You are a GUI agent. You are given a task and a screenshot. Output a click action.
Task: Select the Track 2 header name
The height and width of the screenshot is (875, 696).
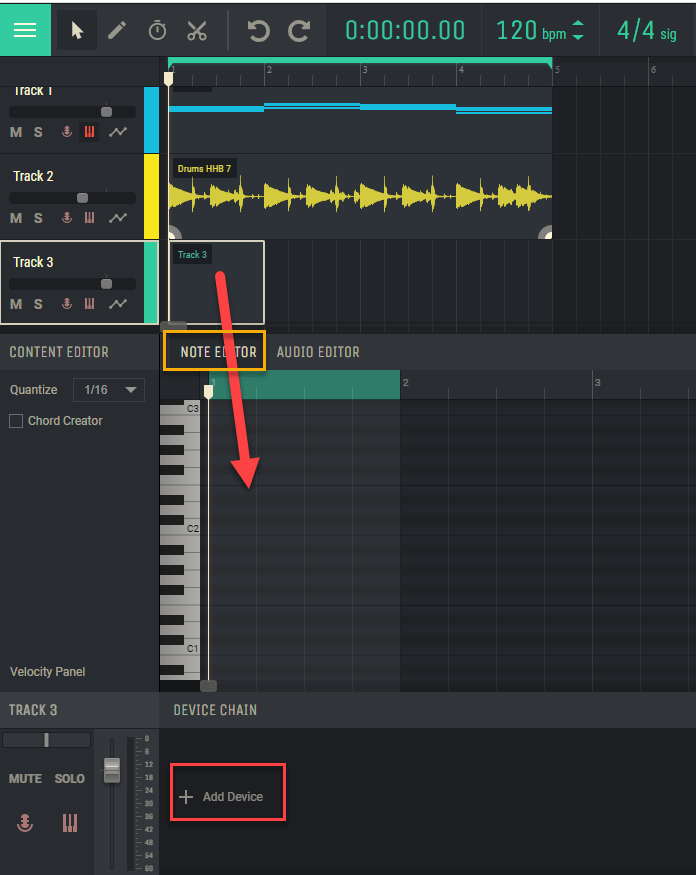pos(33,176)
